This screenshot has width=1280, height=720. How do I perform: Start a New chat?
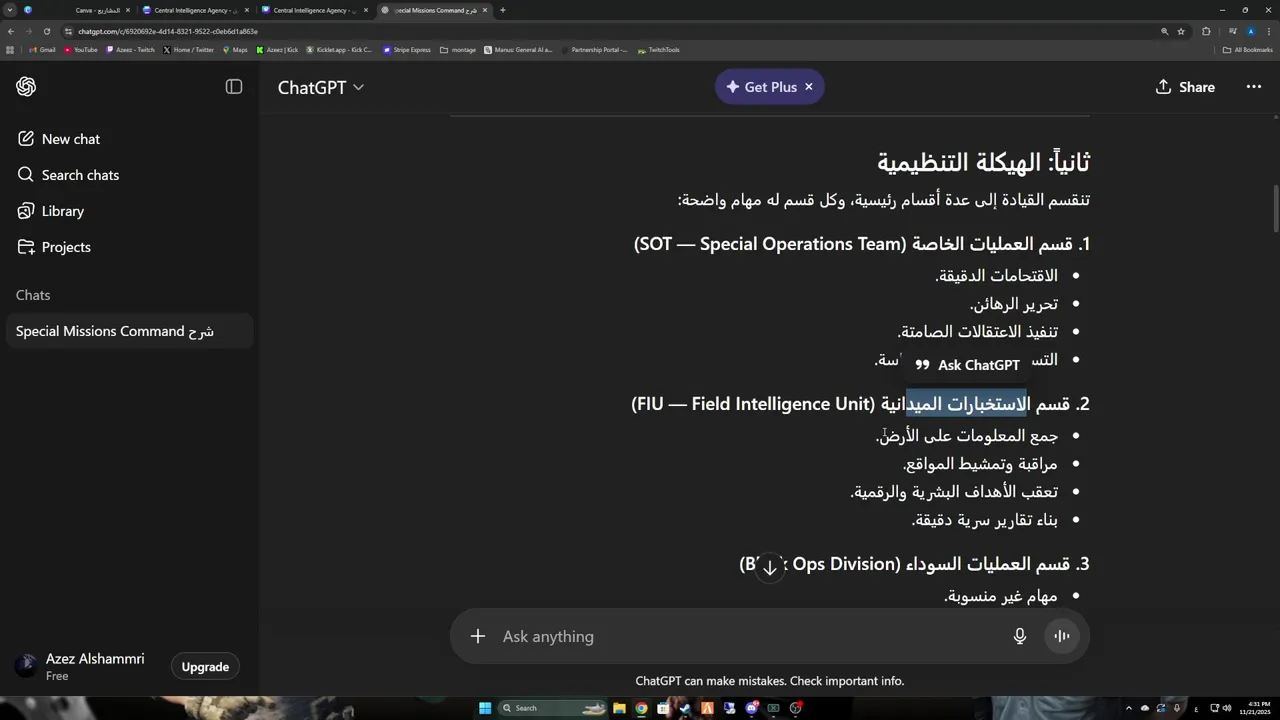pyautogui.click(x=71, y=139)
